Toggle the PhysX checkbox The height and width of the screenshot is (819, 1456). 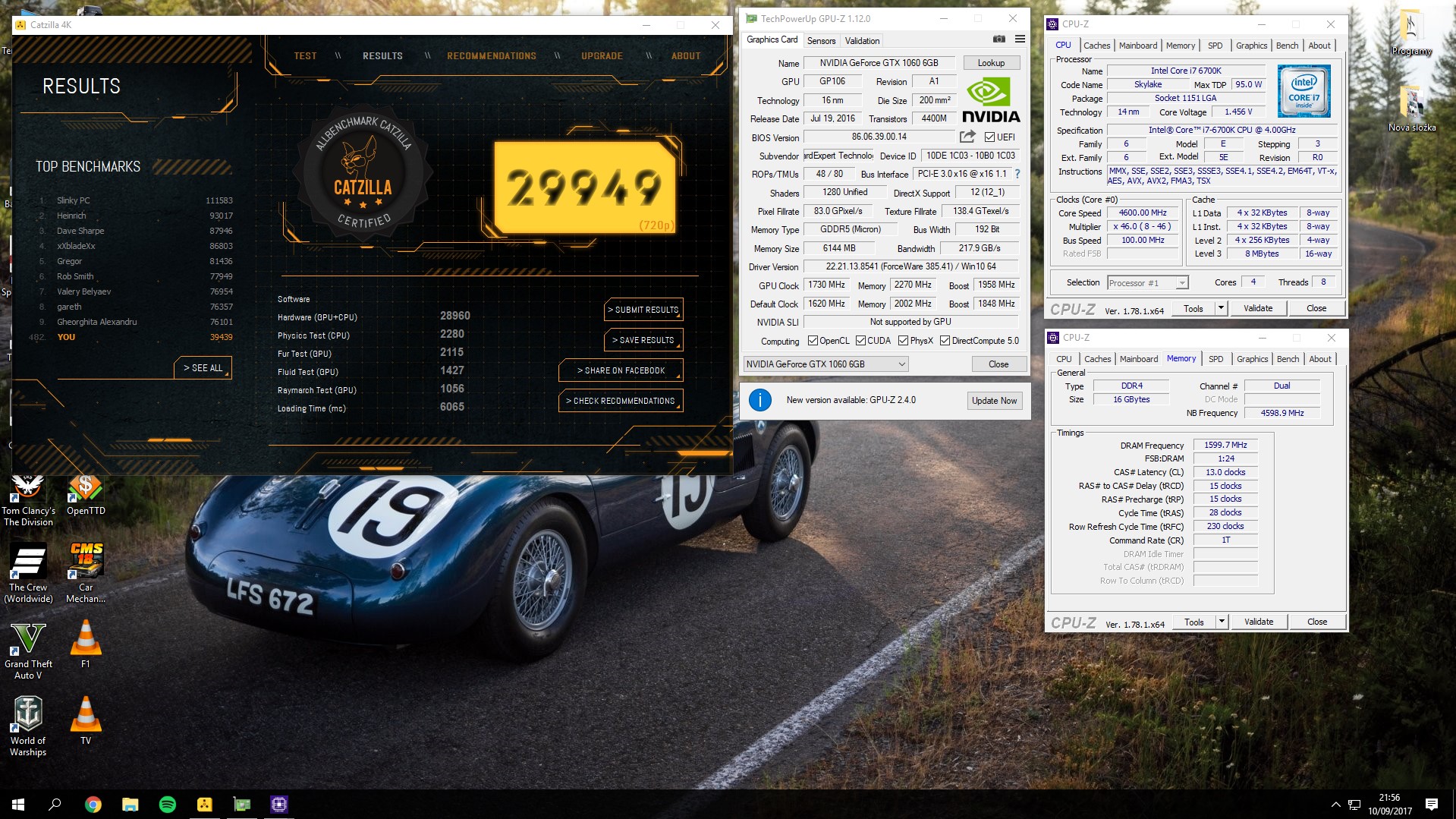903,341
